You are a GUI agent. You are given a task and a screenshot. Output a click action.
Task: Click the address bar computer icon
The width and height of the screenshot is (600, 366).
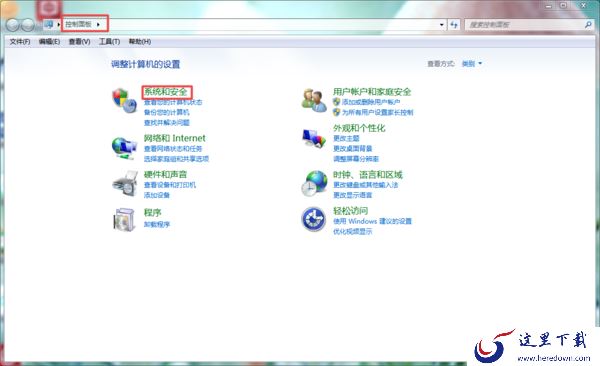[x=49, y=24]
